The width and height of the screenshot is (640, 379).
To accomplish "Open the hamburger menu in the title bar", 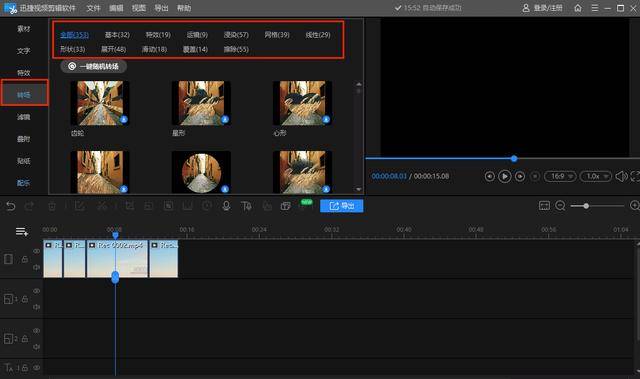I will pyautogui.click(x=595, y=8).
